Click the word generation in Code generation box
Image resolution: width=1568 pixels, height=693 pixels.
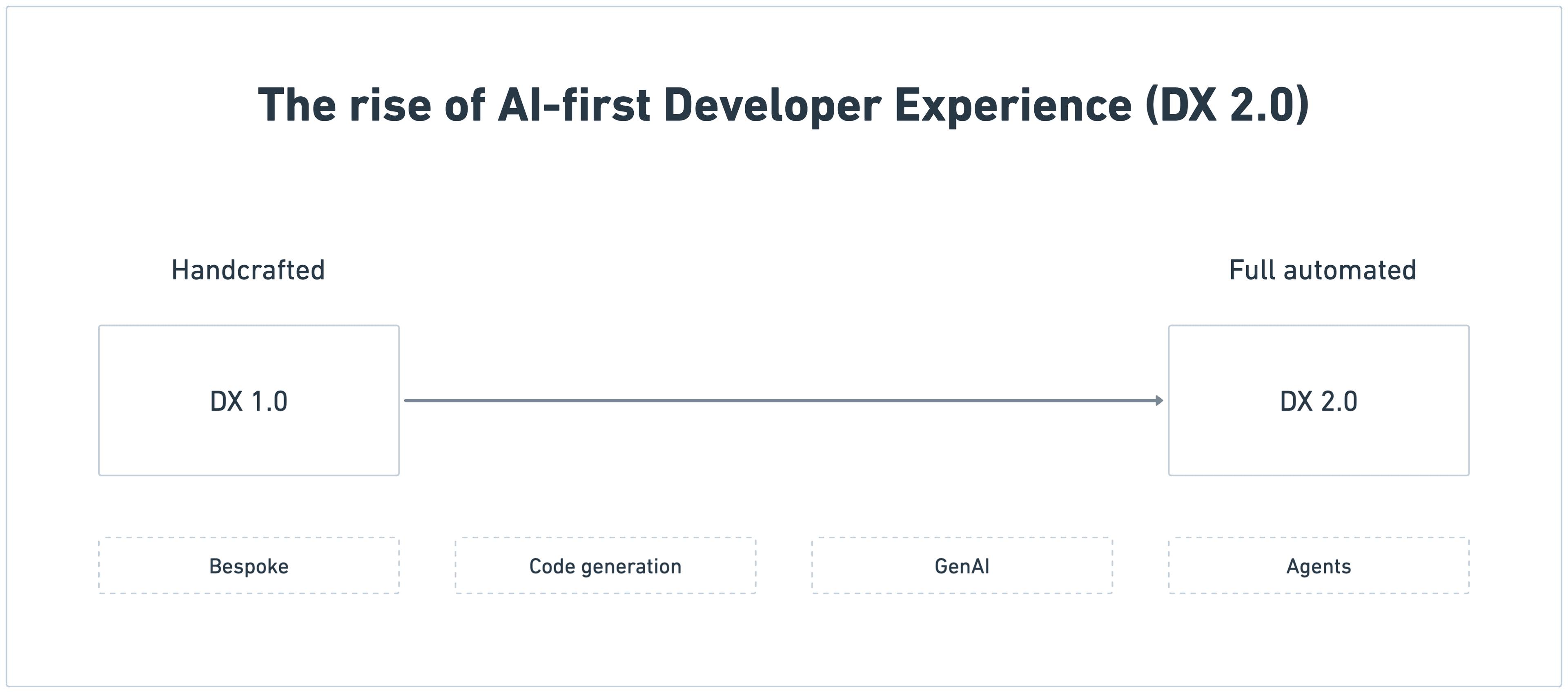[631, 567]
